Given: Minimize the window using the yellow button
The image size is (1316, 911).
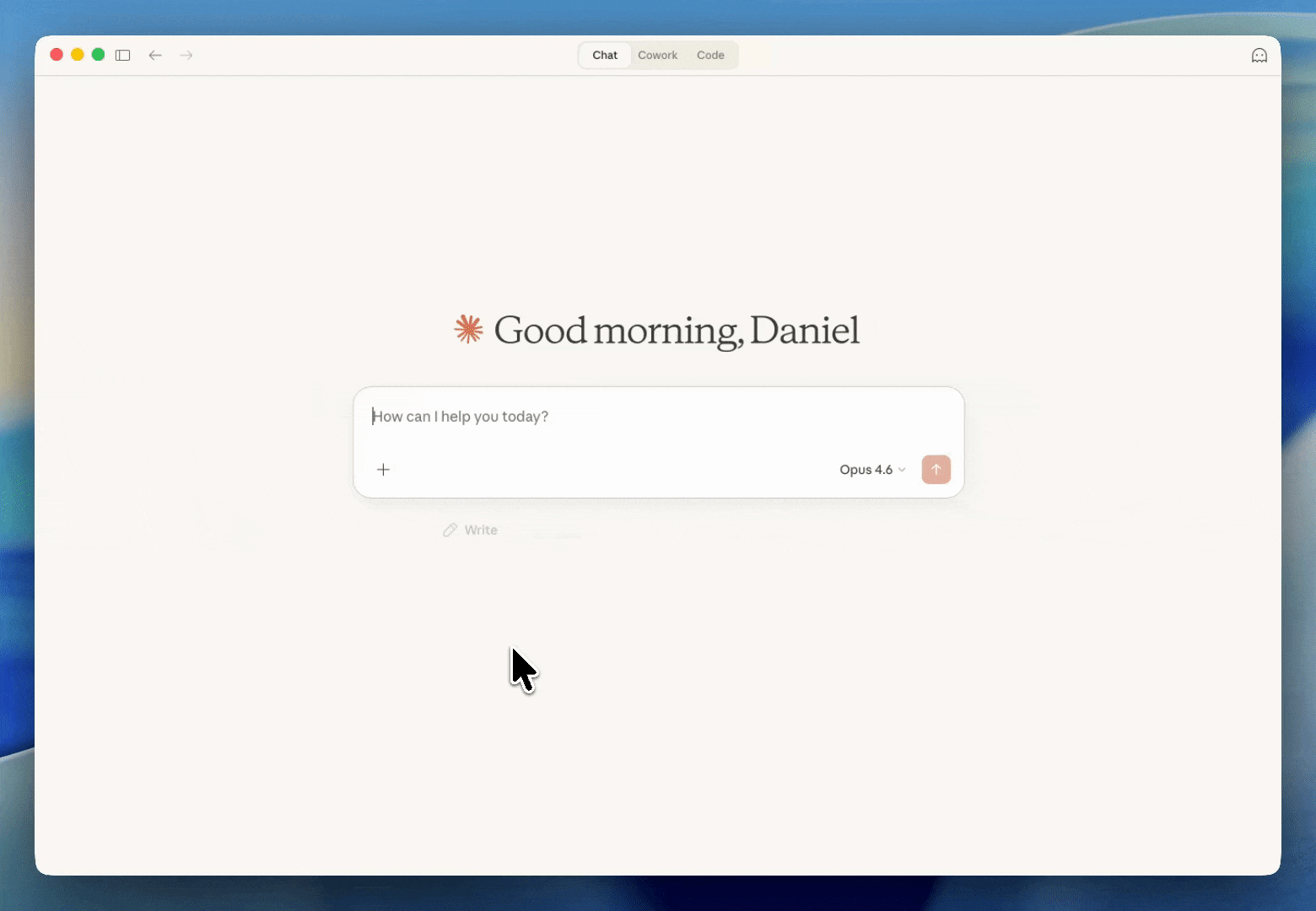Looking at the screenshot, I should (78, 55).
